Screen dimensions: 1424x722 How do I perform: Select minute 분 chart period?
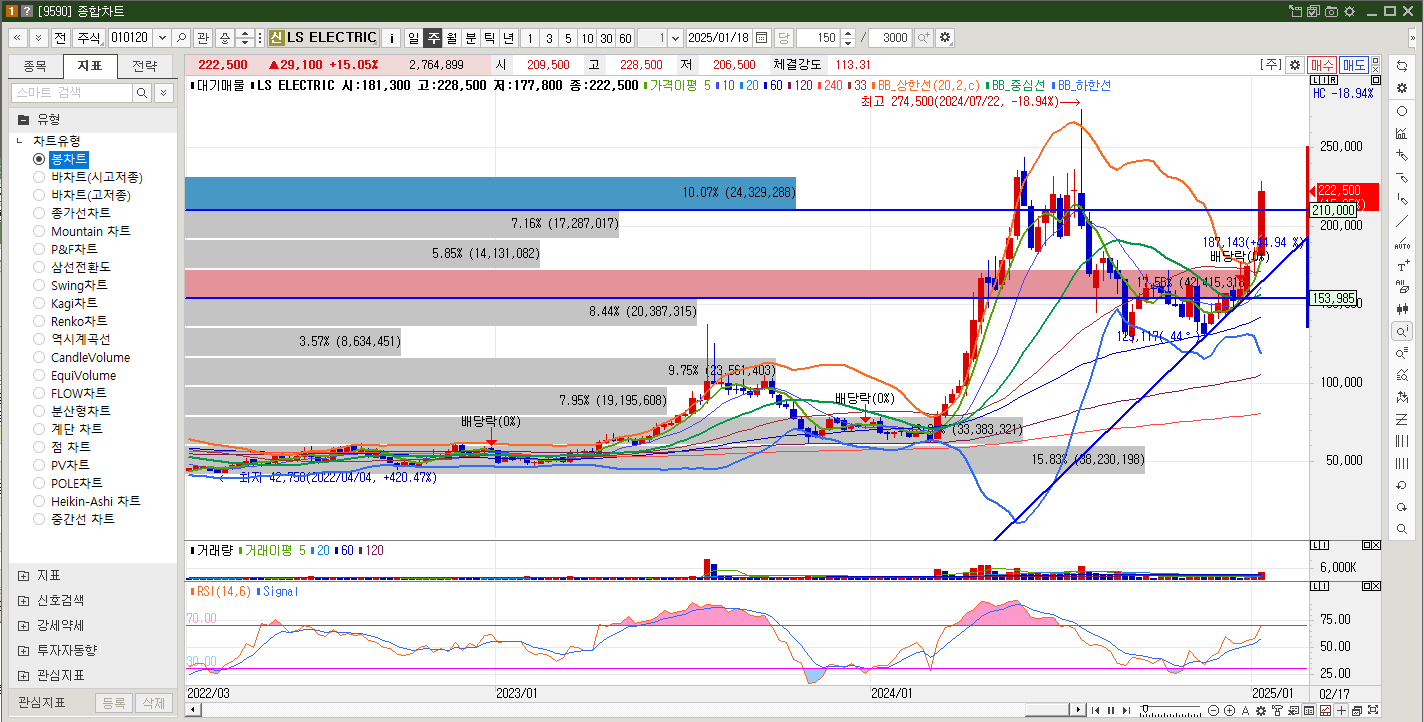point(470,37)
